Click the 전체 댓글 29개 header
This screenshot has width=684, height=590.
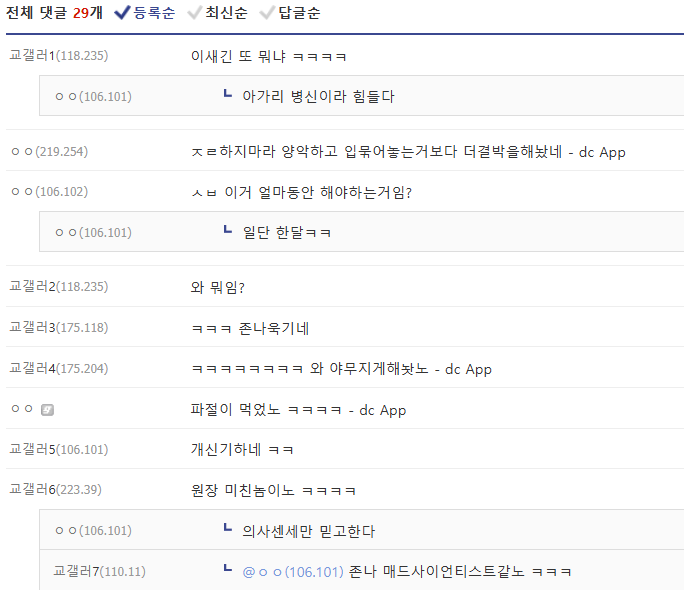tap(54, 13)
